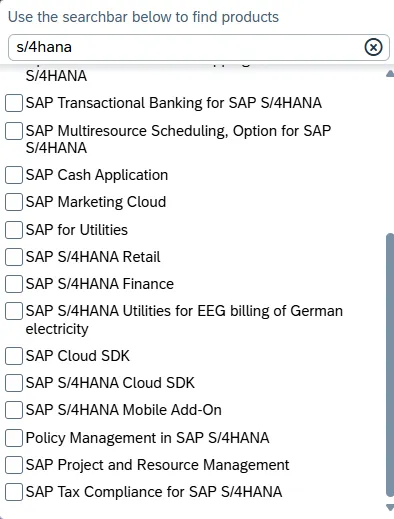Check the SAP S/4HANA Cloud SDK box
This screenshot has width=394, height=519.
14,383
